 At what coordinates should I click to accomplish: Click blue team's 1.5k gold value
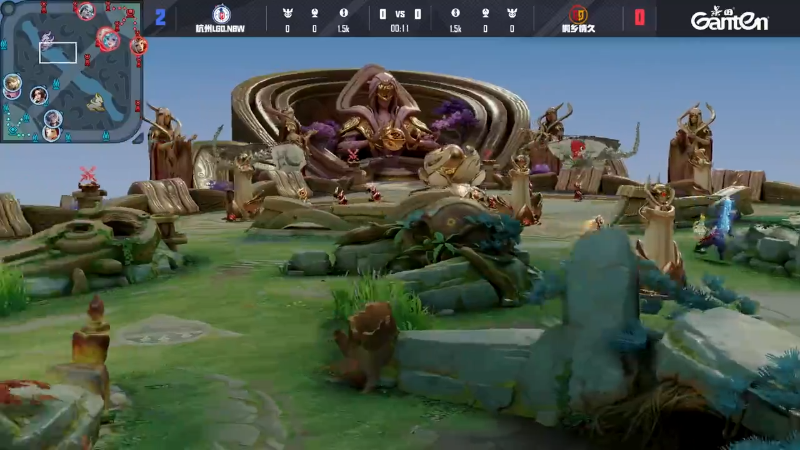[x=343, y=29]
